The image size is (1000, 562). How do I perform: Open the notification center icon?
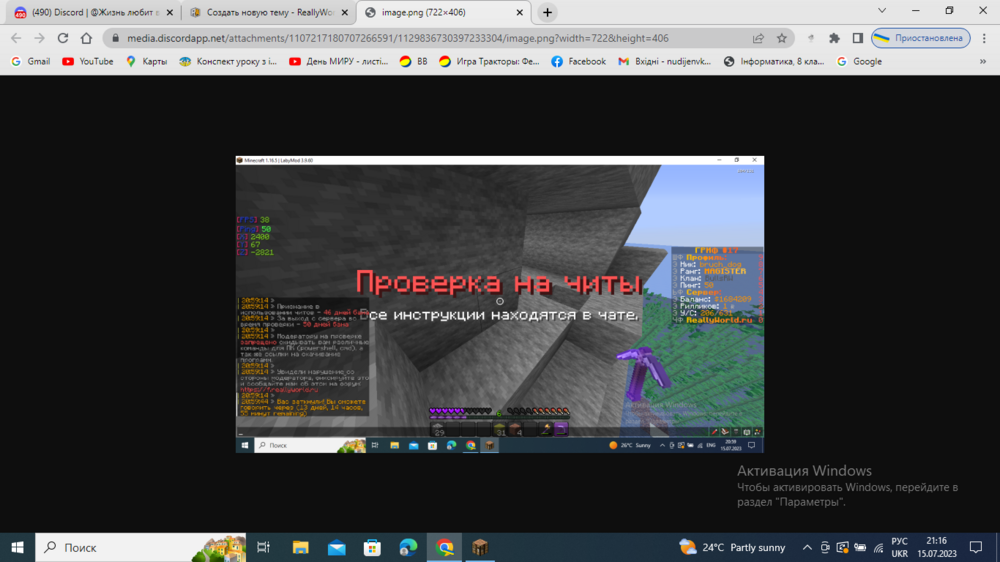pos(976,547)
